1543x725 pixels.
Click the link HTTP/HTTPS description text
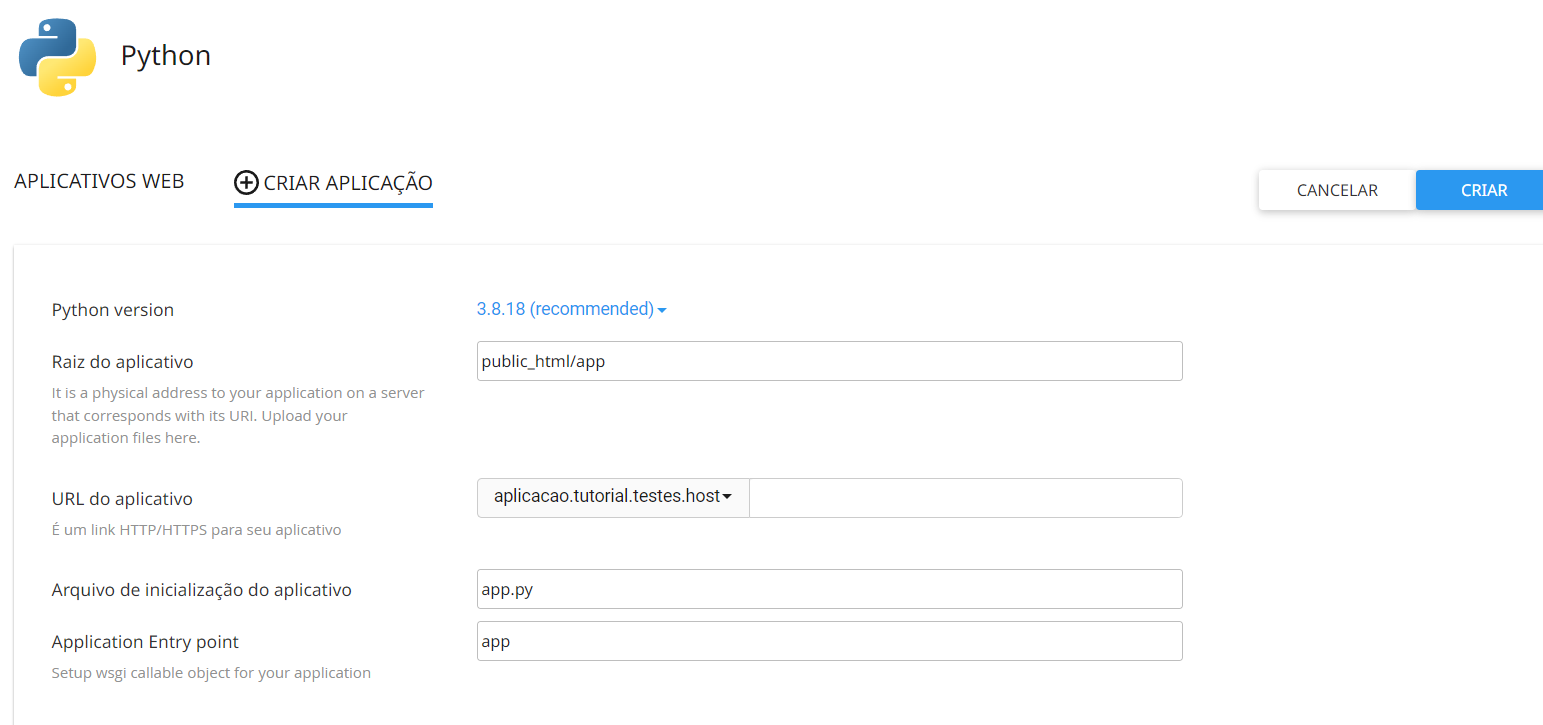pyautogui.click(x=196, y=530)
